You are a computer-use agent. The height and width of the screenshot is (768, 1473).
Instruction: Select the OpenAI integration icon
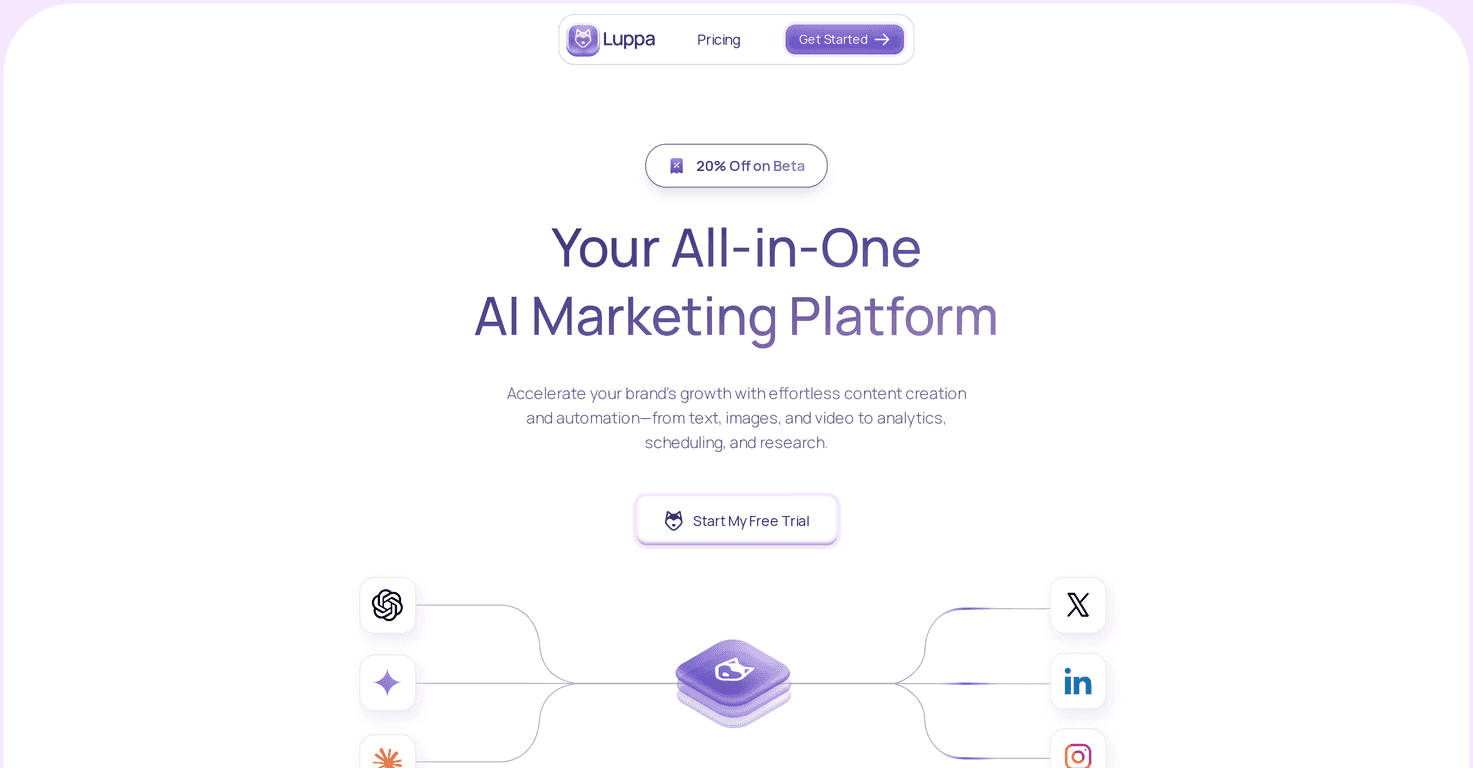click(x=387, y=605)
